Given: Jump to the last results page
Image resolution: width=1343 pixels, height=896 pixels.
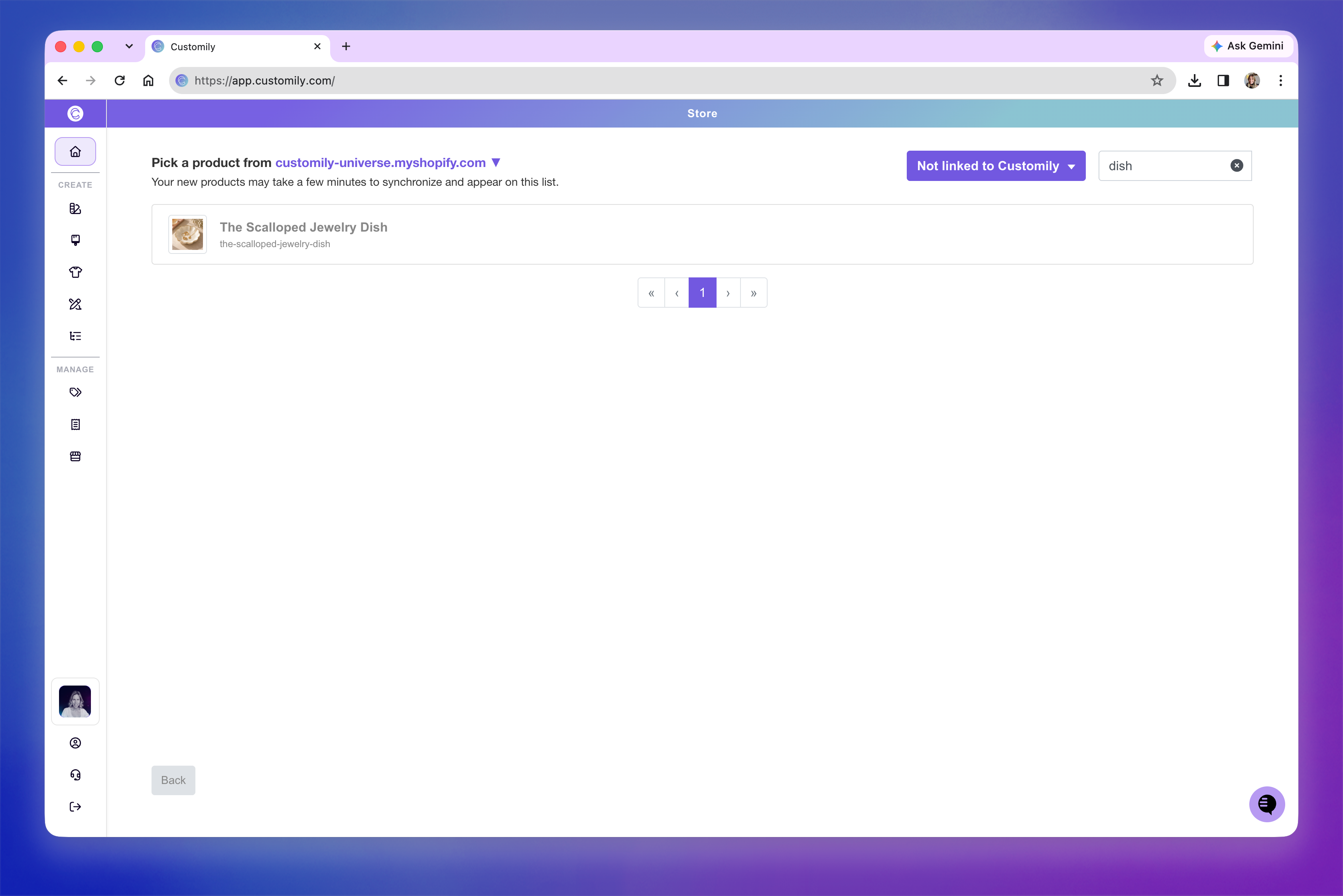Looking at the screenshot, I should pyautogui.click(x=754, y=293).
